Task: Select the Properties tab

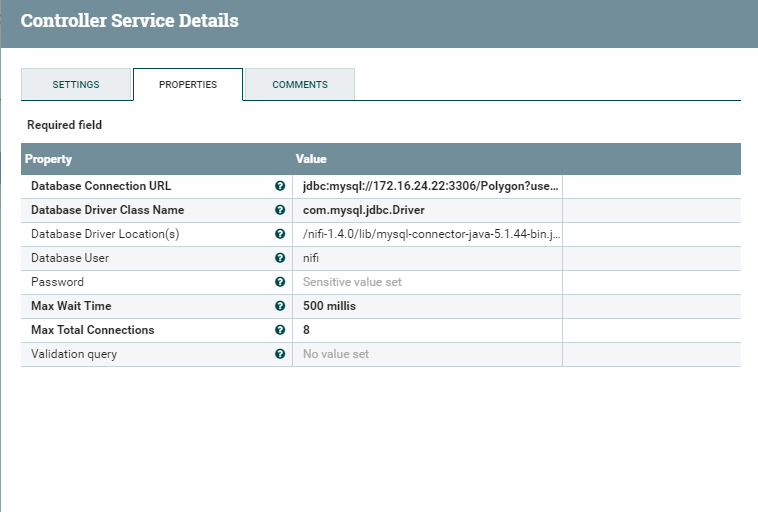Action: [188, 85]
